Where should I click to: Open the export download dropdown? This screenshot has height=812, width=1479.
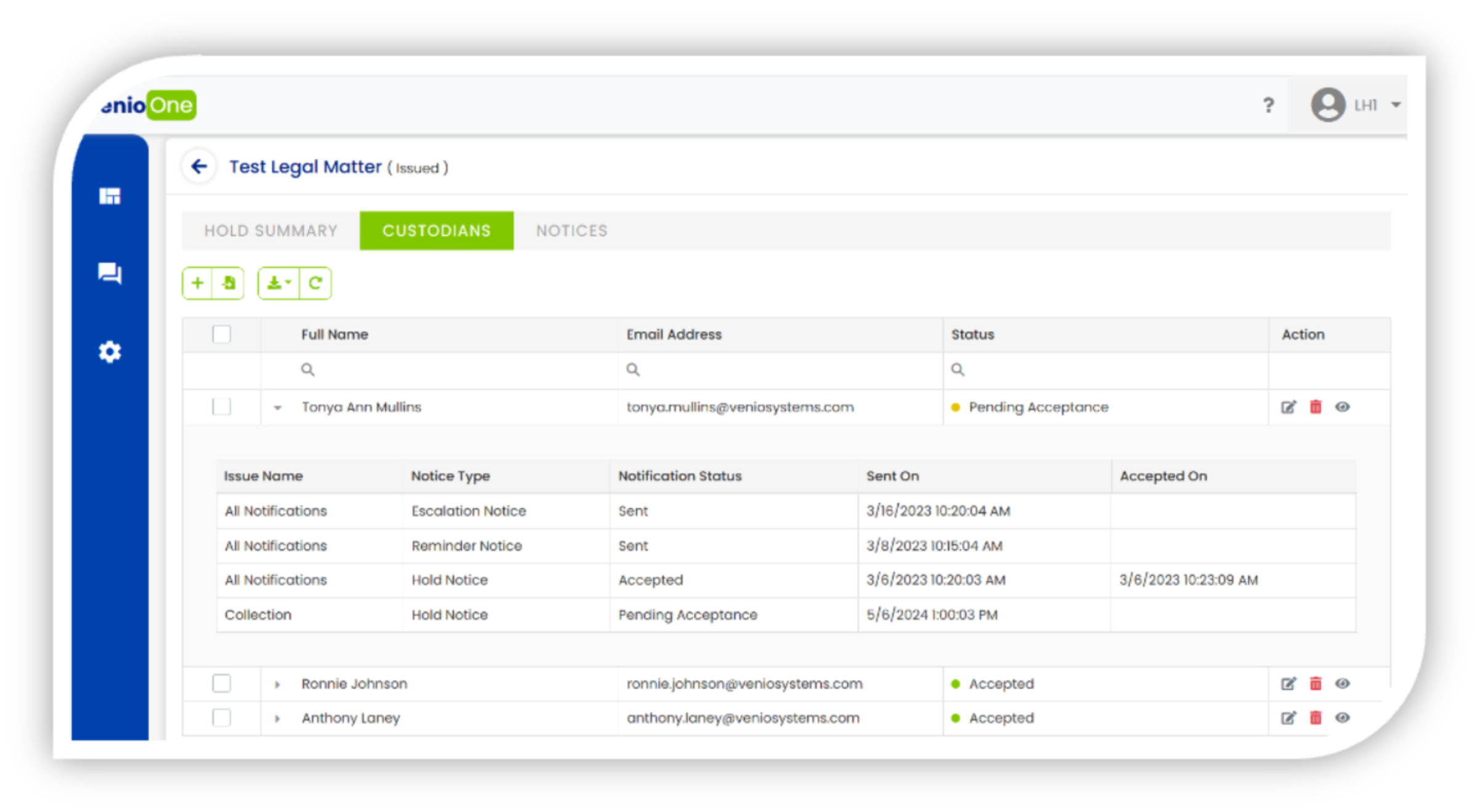[x=279, y=283]
